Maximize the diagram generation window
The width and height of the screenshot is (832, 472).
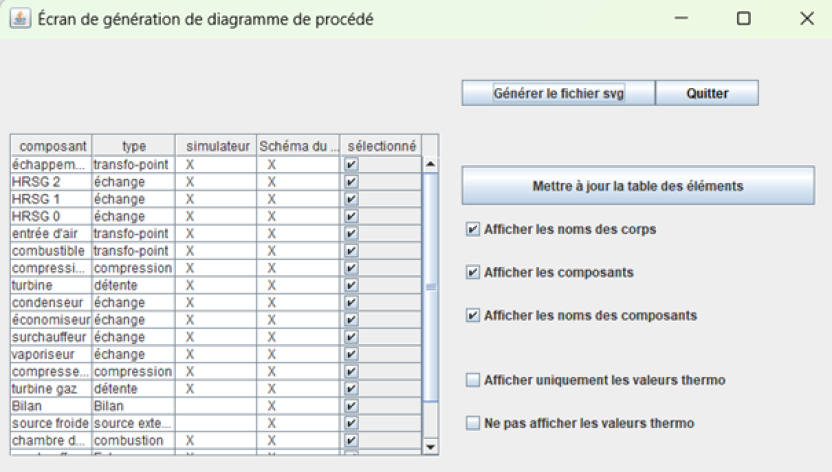[743, 19]
